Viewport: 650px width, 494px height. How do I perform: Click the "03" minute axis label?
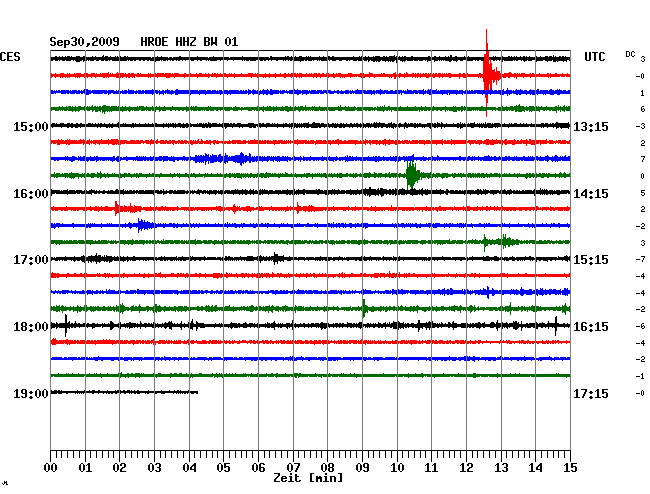154,467
